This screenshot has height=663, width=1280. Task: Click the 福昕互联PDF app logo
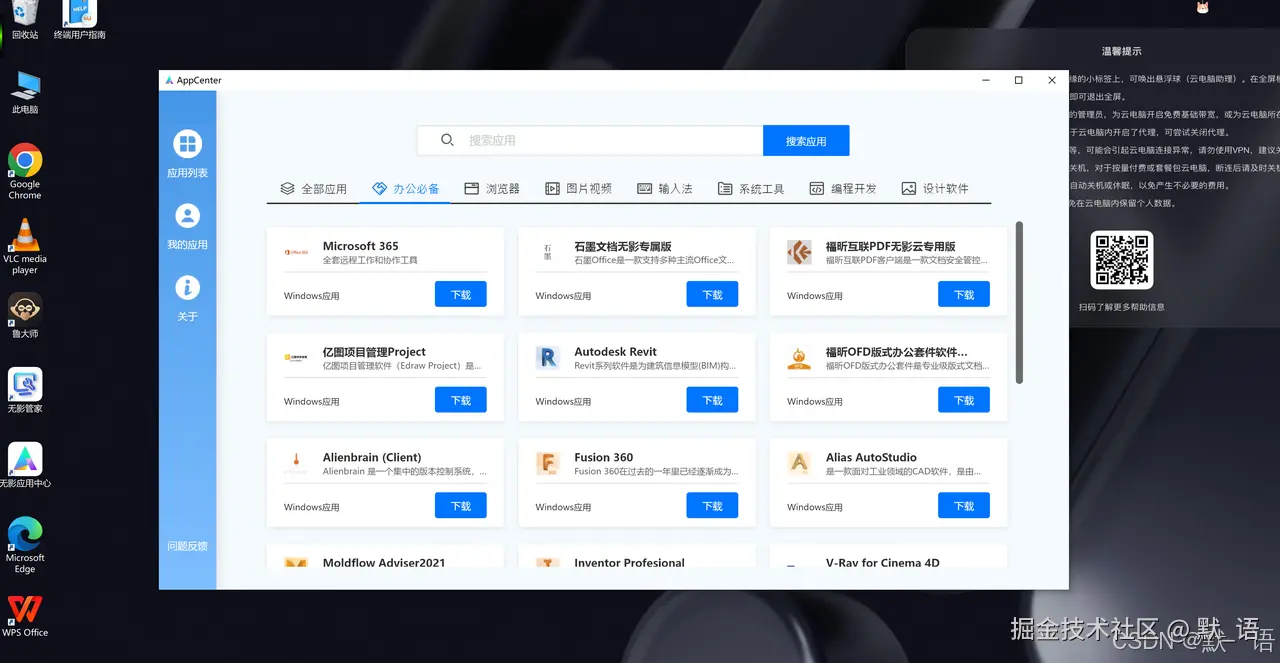pyautogui.click(x=799, y=253)
